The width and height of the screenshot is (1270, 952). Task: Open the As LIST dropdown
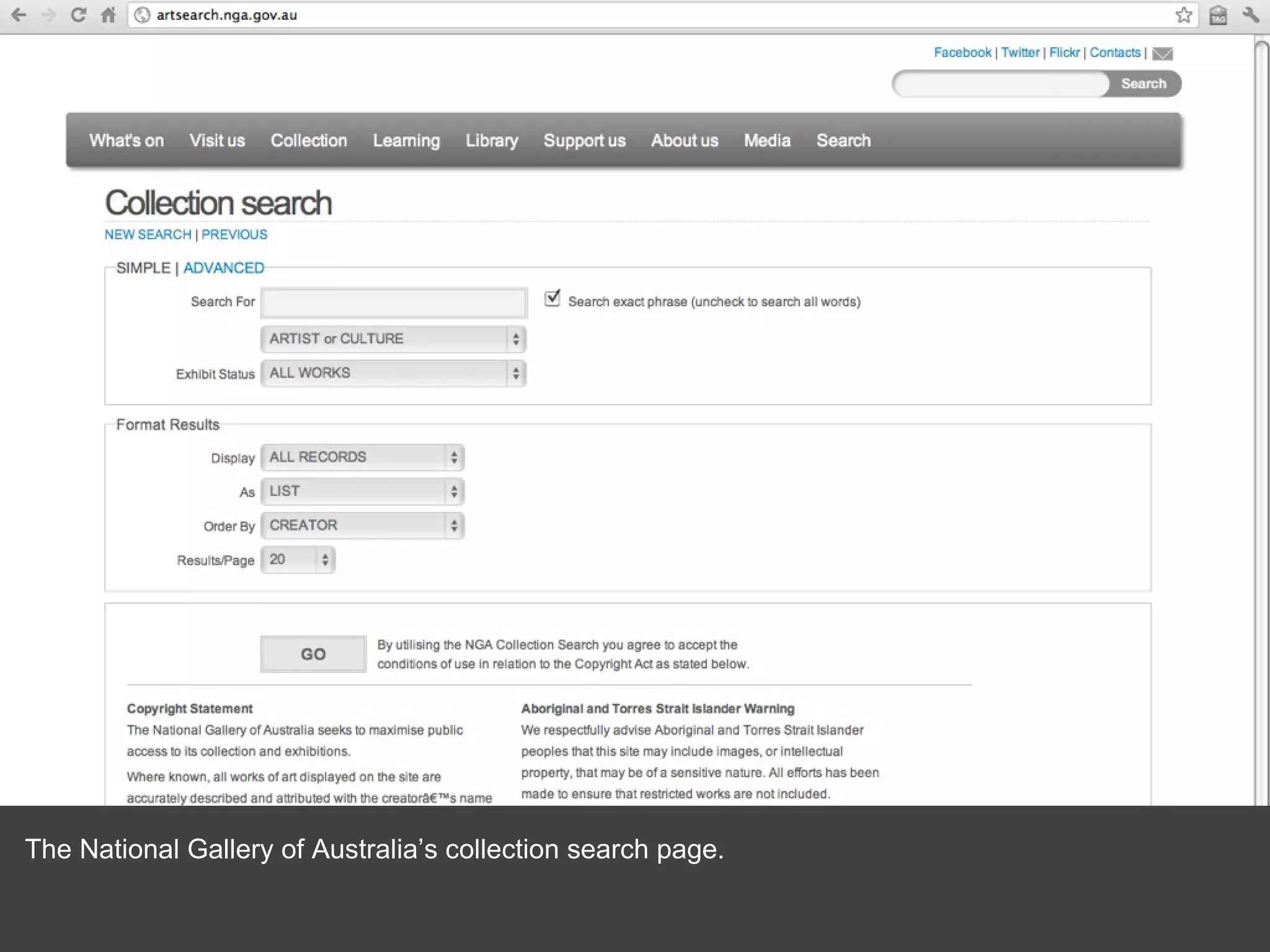pos(362,491)
